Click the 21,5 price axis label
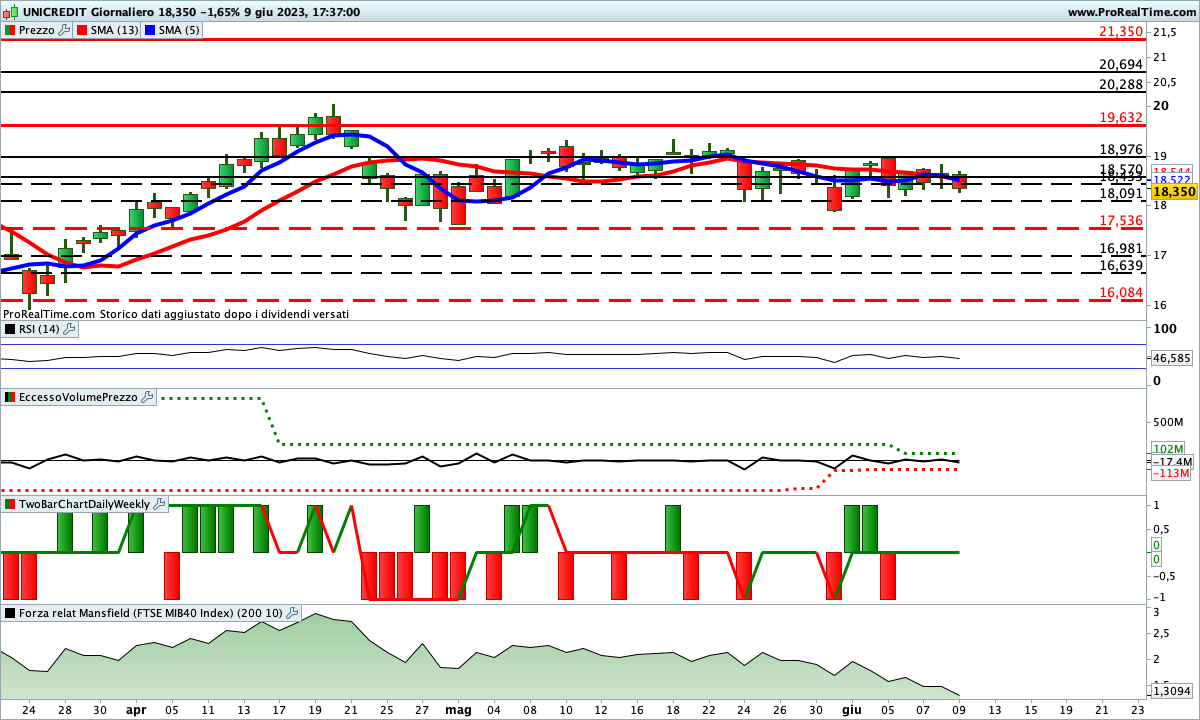This screenshot has height=720, width=1200. point(1165,33)
